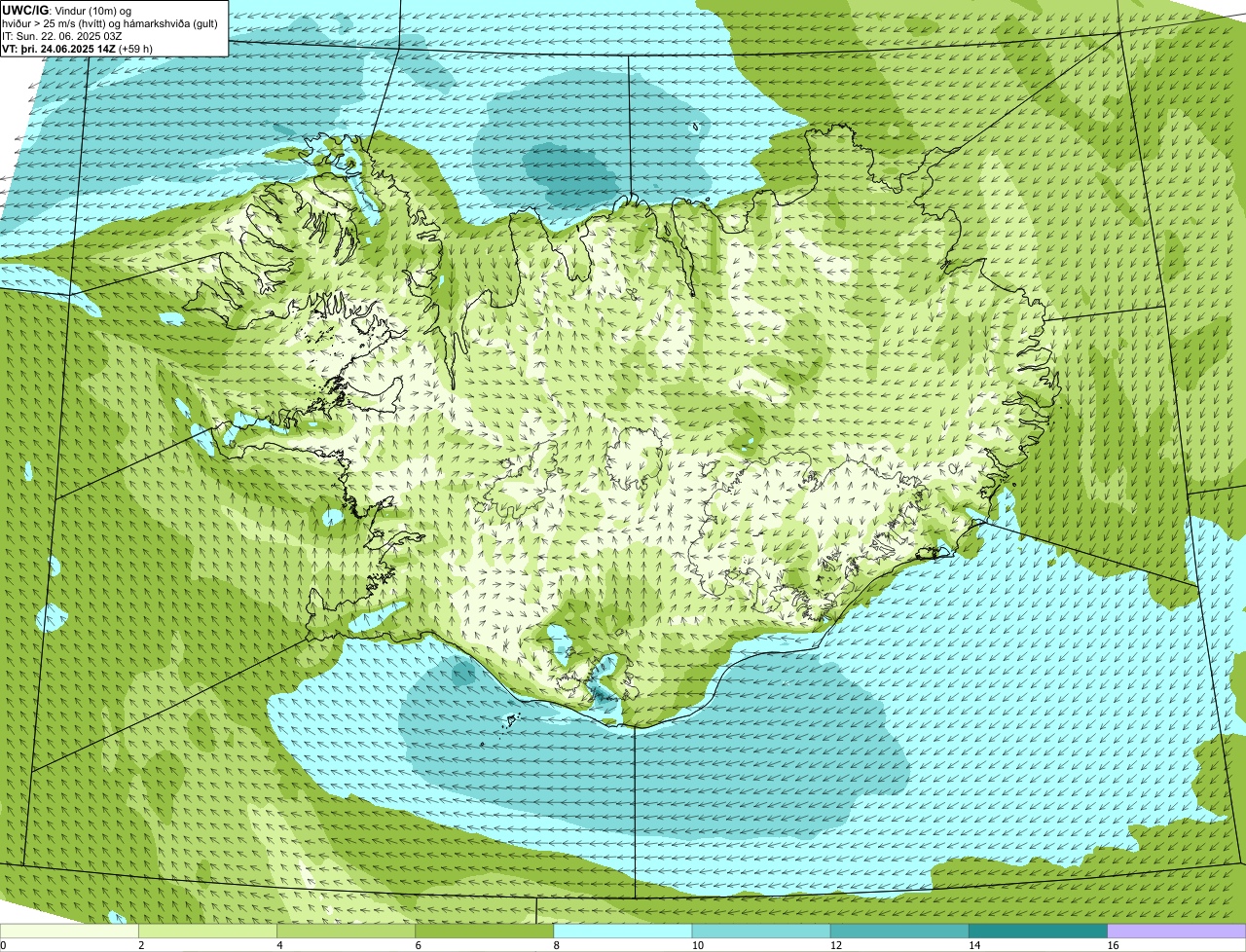Click the 14–16 m/s dark teal legend band

click(1039, 931)
